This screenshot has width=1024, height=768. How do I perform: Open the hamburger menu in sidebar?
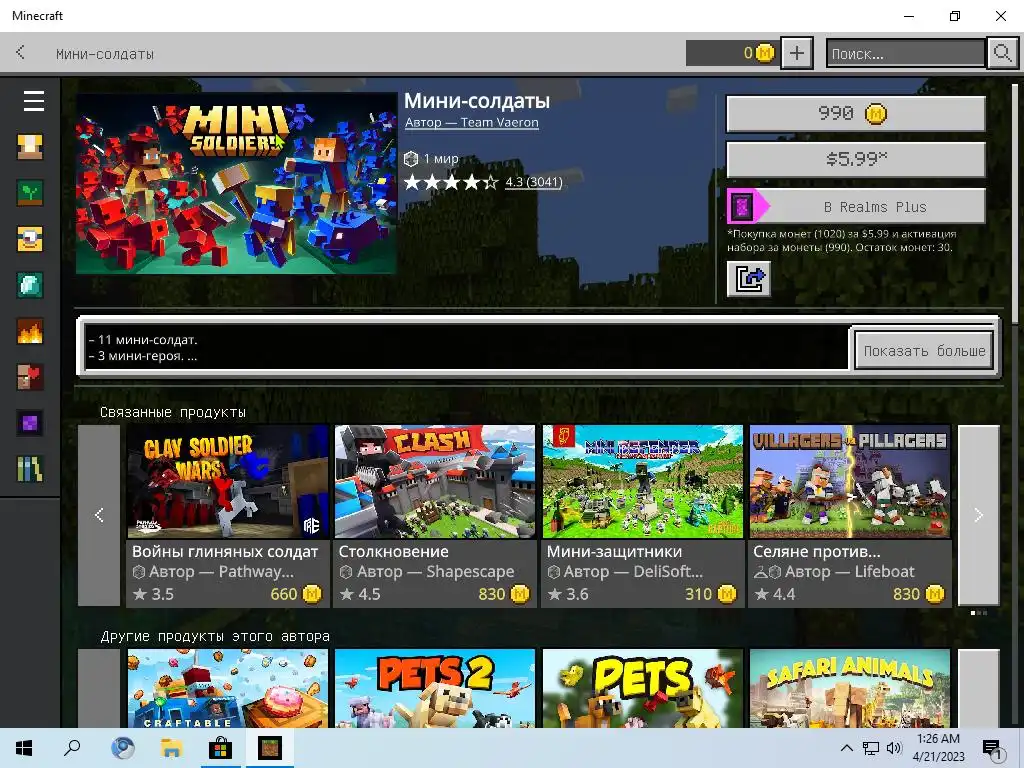tap(33, 101)
